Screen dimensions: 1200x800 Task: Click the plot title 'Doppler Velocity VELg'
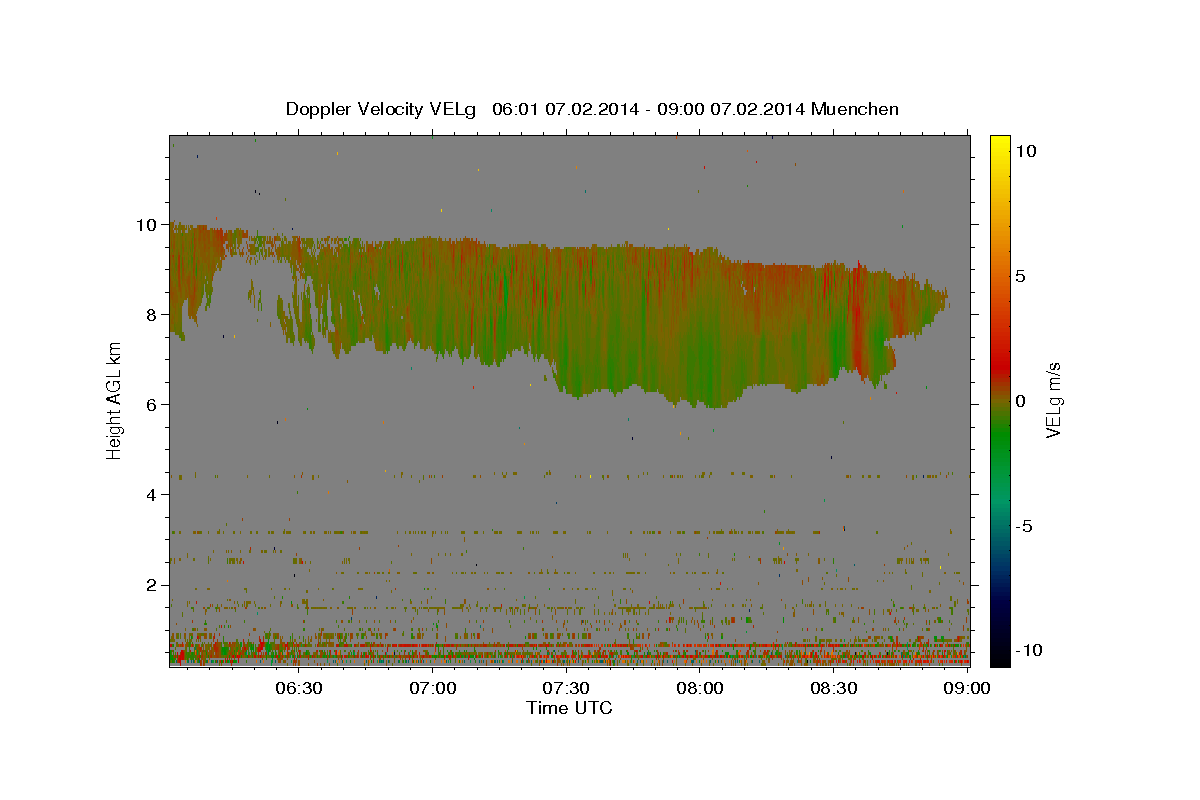click(x=379, y=109)
